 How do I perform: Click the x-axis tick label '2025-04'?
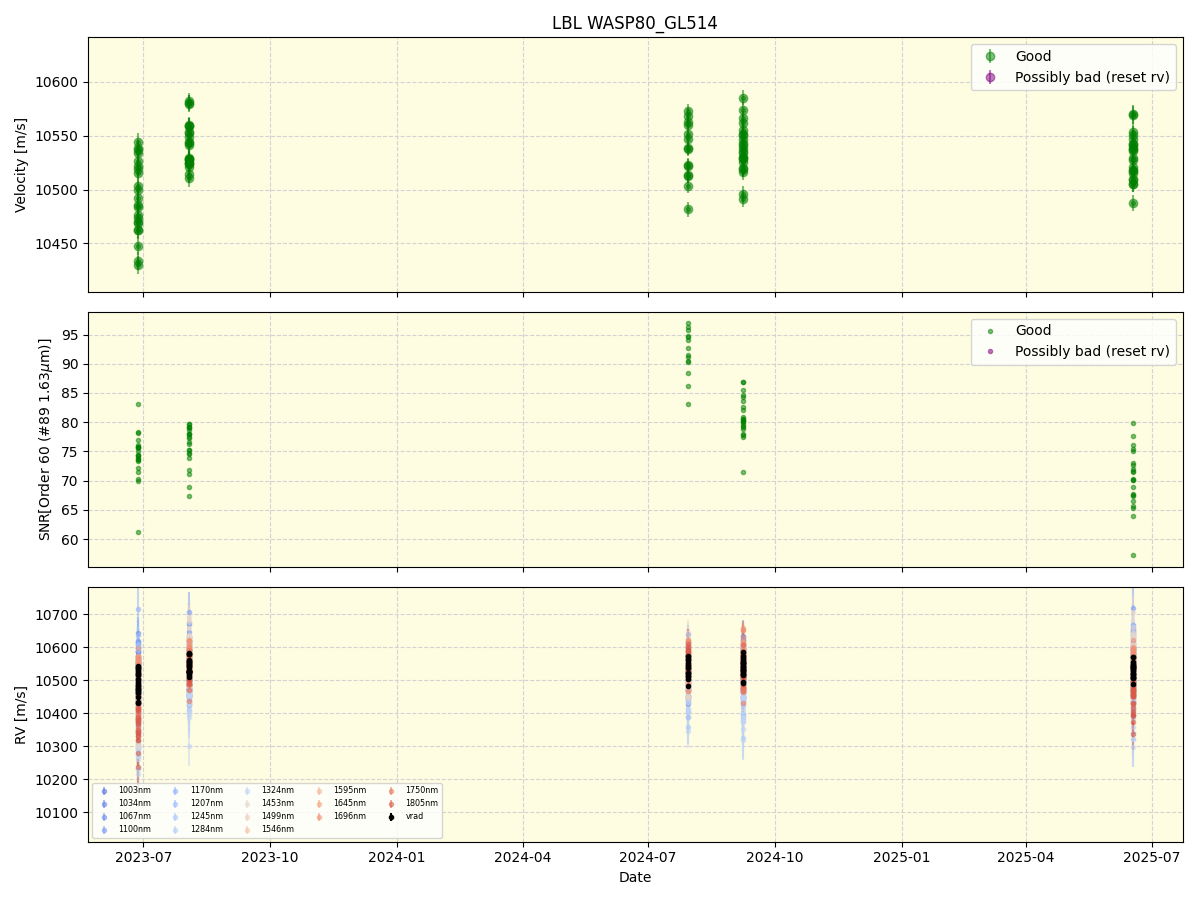(1026, 857)
